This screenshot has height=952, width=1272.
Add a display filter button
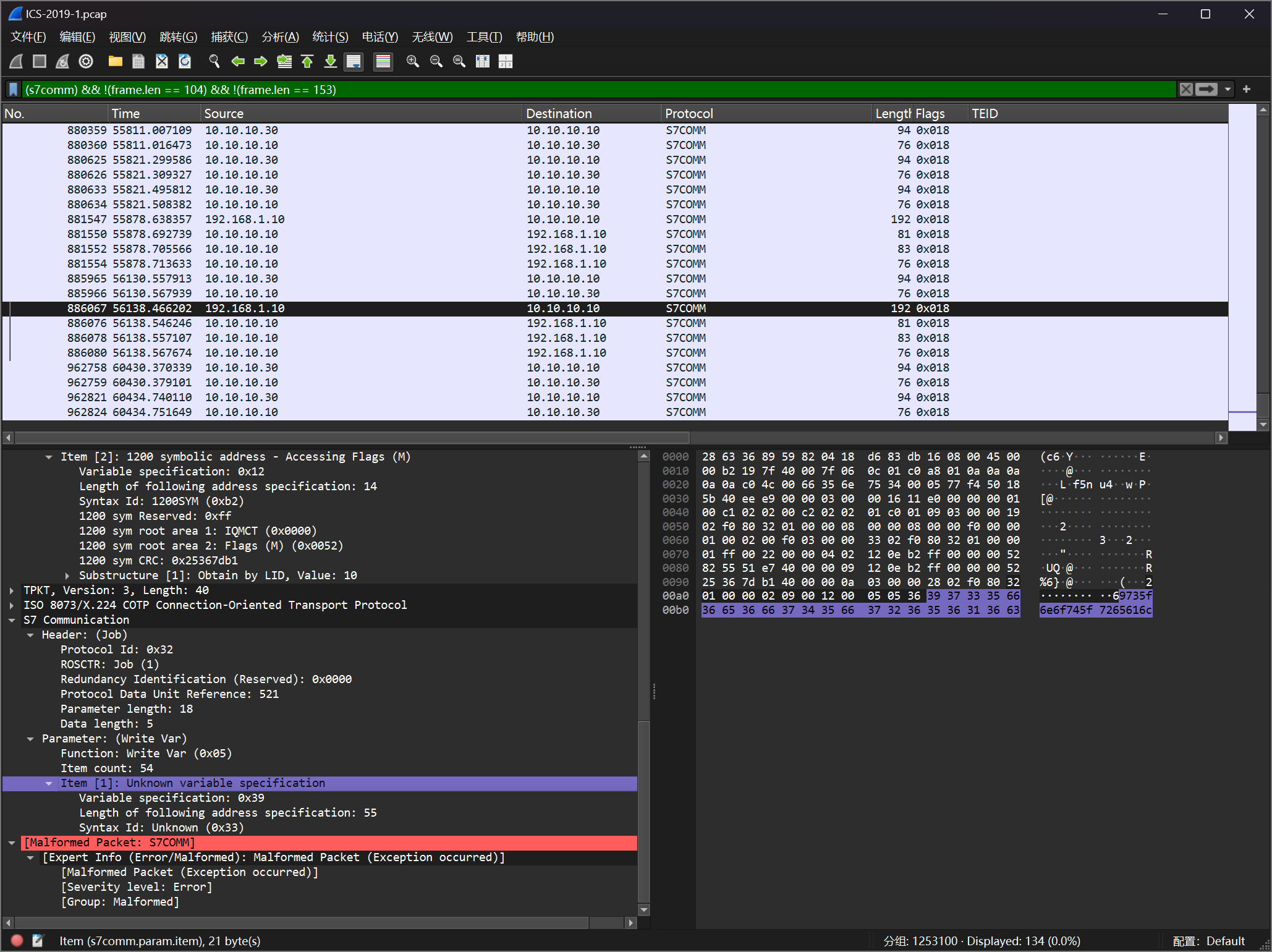click(1247, 90)
